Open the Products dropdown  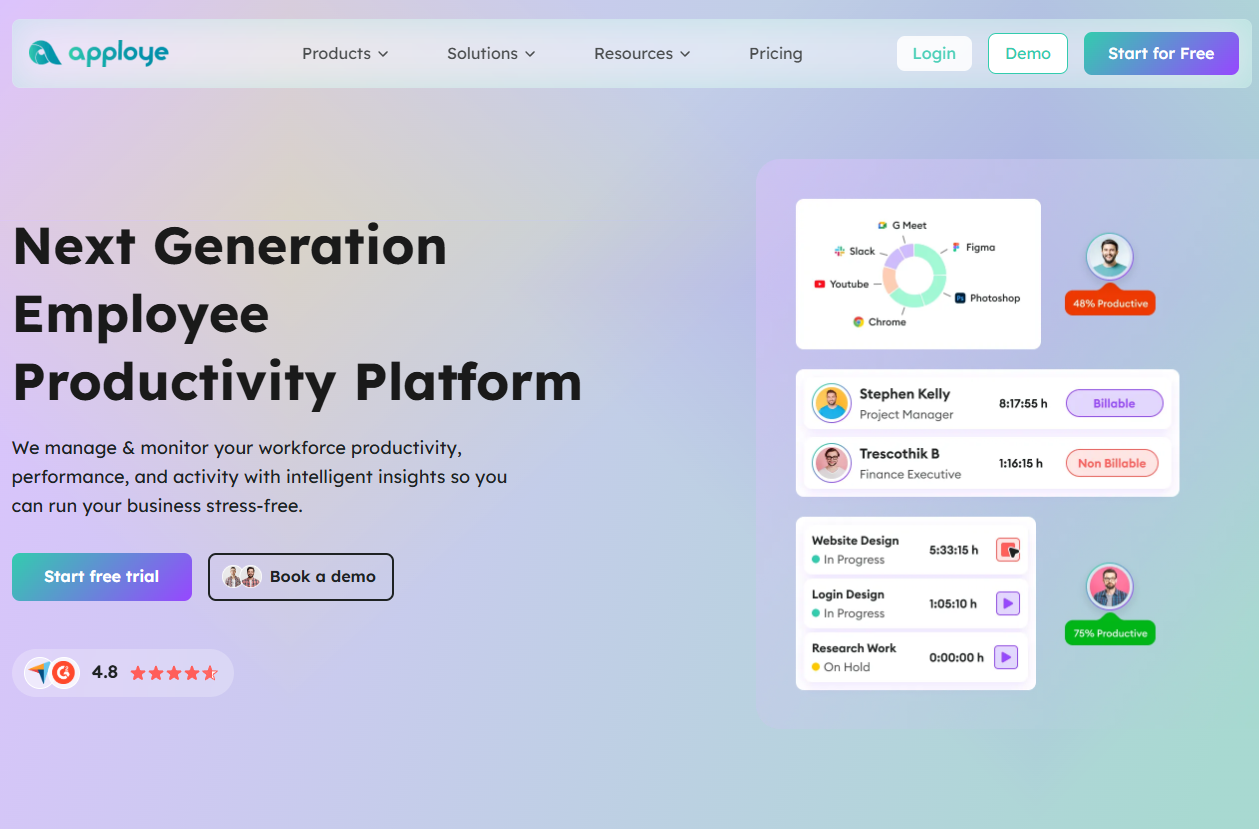pos(344,53)
